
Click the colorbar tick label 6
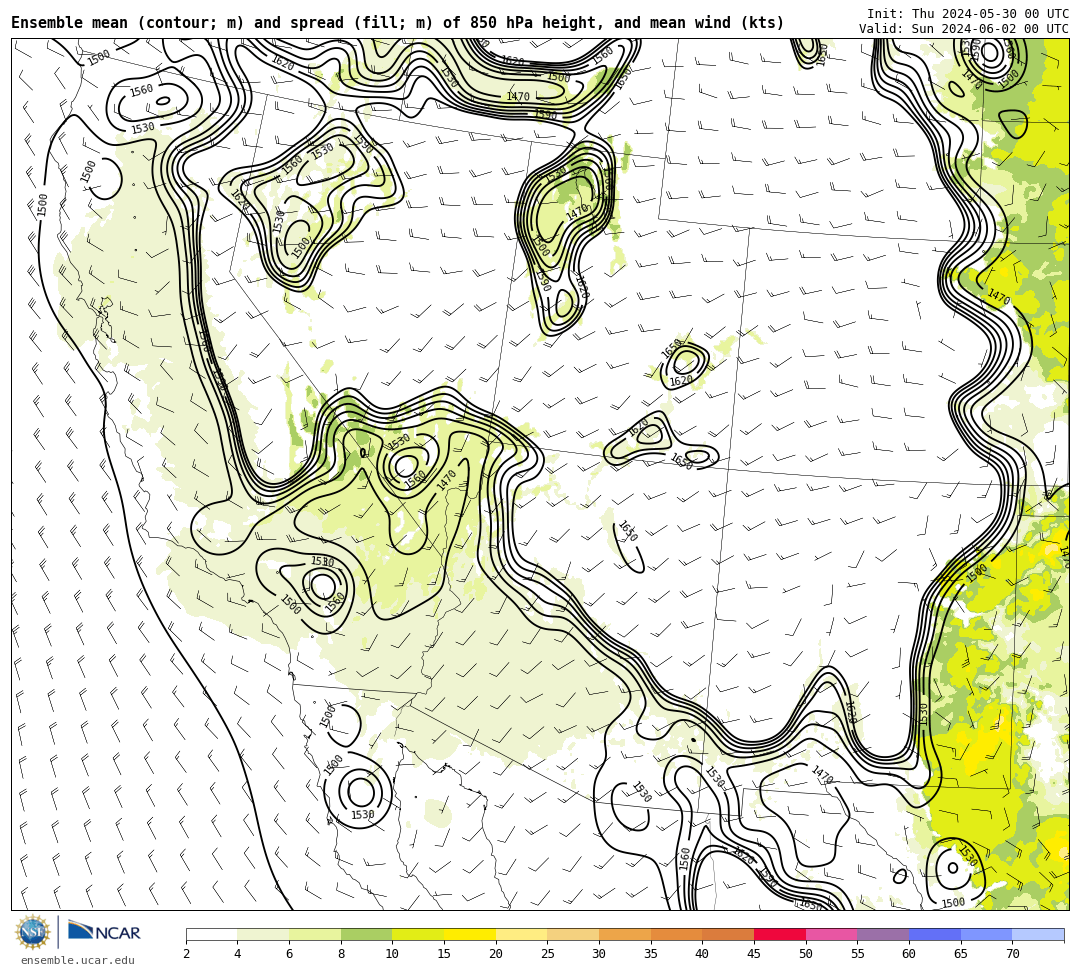click(x=289, y=954)
